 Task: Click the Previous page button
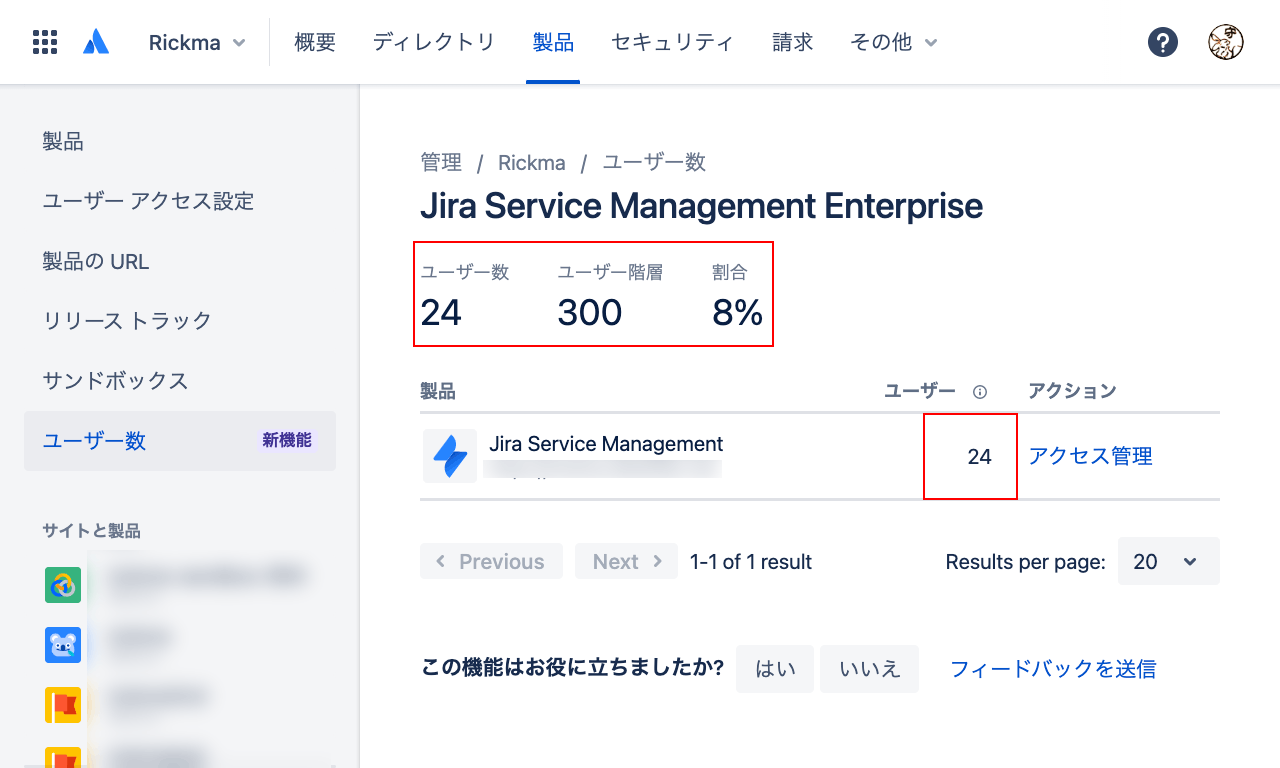(491, 561)
